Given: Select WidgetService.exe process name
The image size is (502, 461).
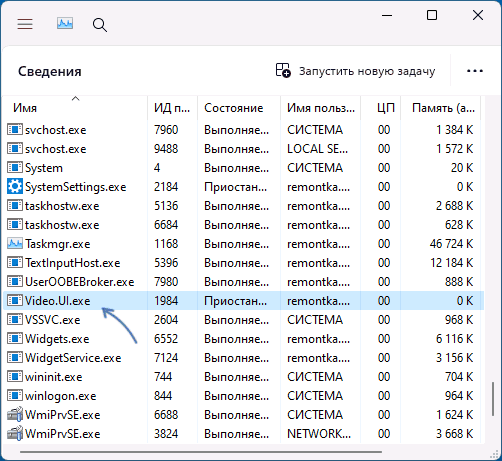Looking at the screenshot, I should (x=73, y=358).
